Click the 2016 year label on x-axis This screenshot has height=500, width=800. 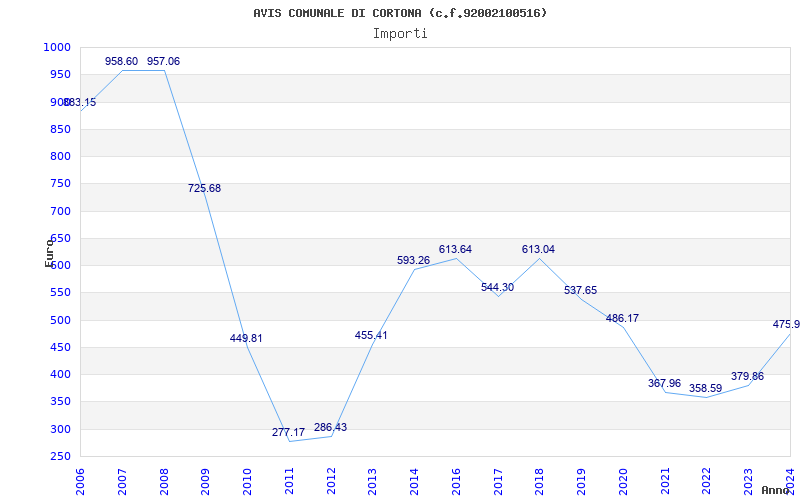[456, 481]
